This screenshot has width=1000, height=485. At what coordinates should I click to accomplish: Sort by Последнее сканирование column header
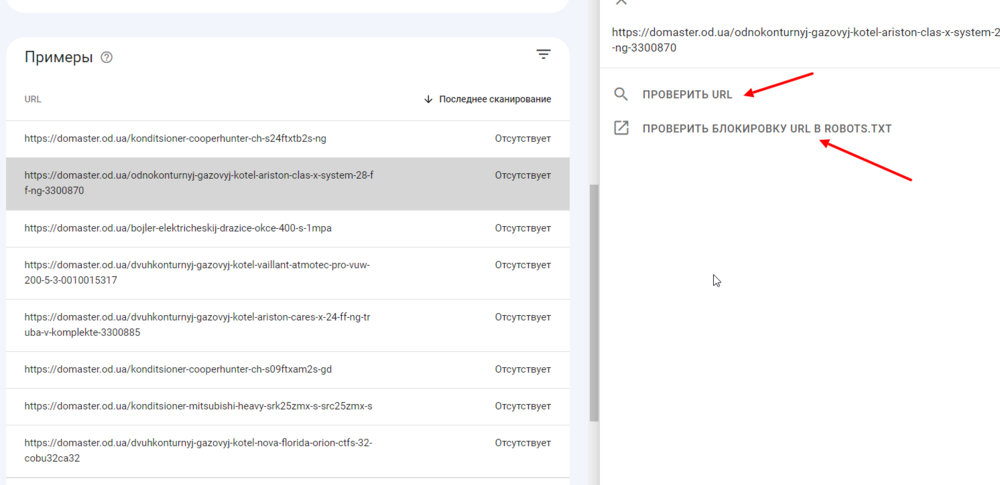pyautogui.click(x=494, y=99)
